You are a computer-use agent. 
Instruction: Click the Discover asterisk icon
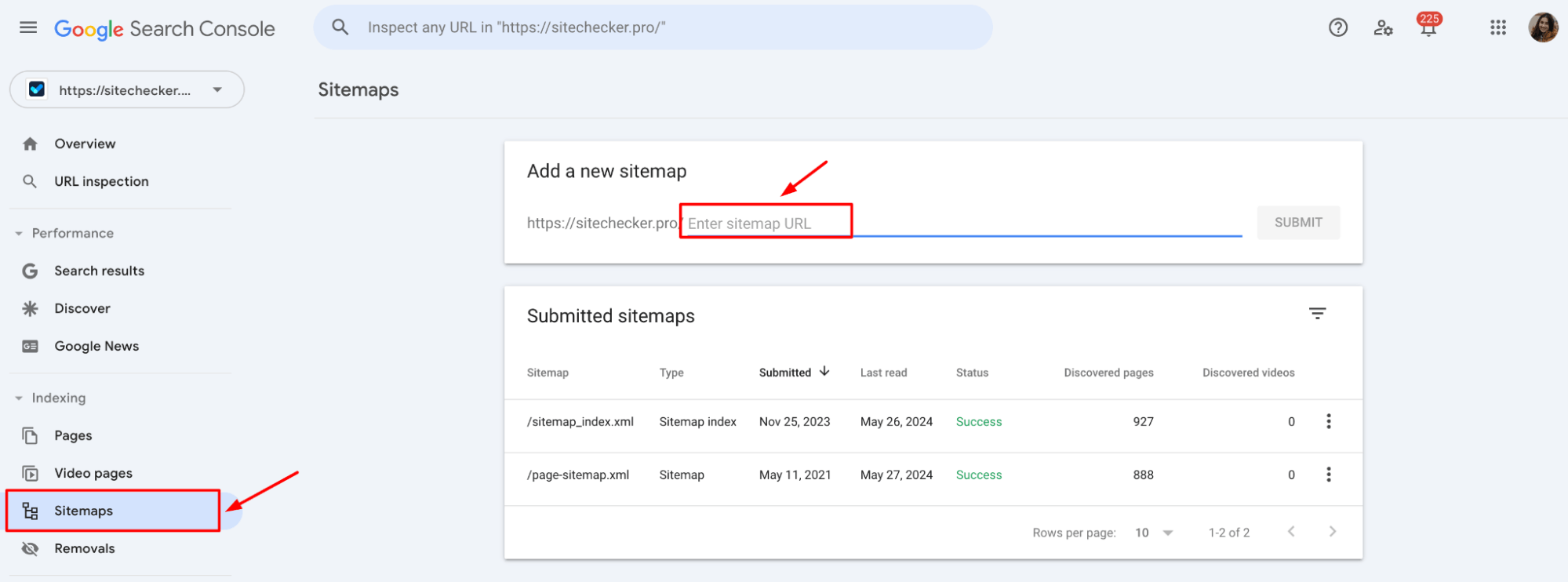30,308
